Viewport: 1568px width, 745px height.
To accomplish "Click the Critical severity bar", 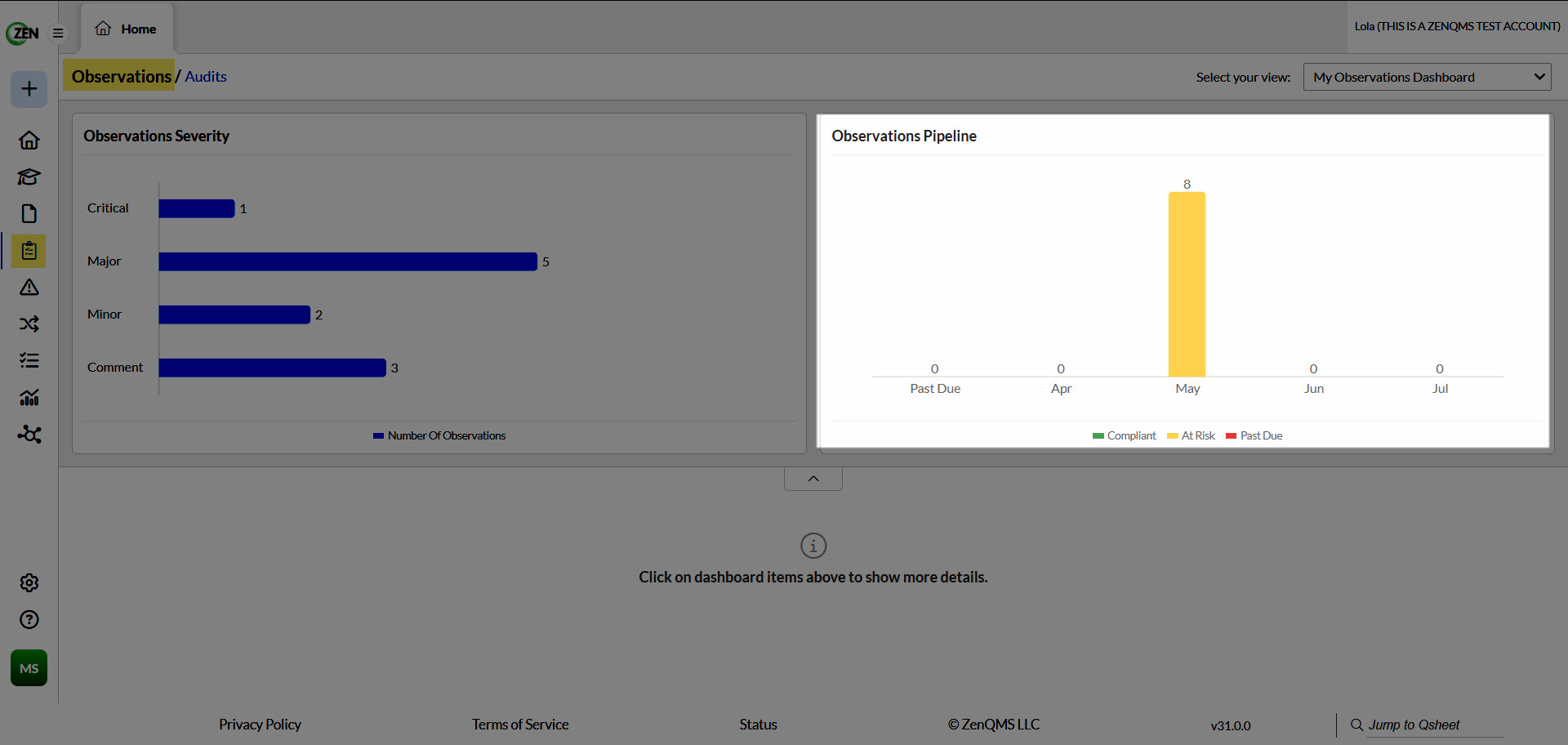I will click(x=197, y=208).
